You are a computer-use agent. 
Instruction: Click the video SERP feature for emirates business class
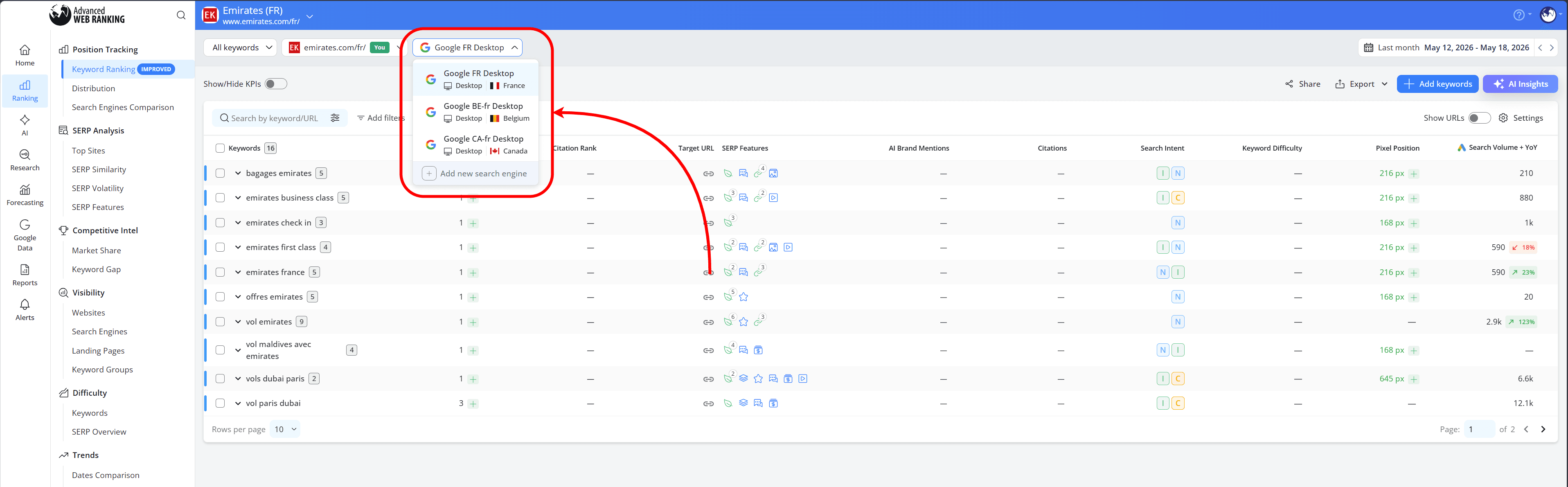[773, 198]
